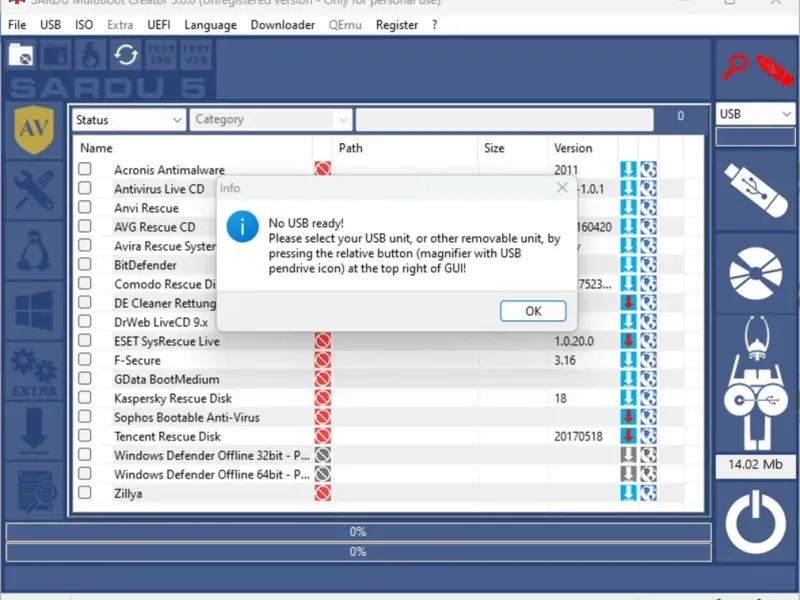The width and height of the screenshot is (800, 600).
Task: Open the ISO menu
Action: coord(84,25)
